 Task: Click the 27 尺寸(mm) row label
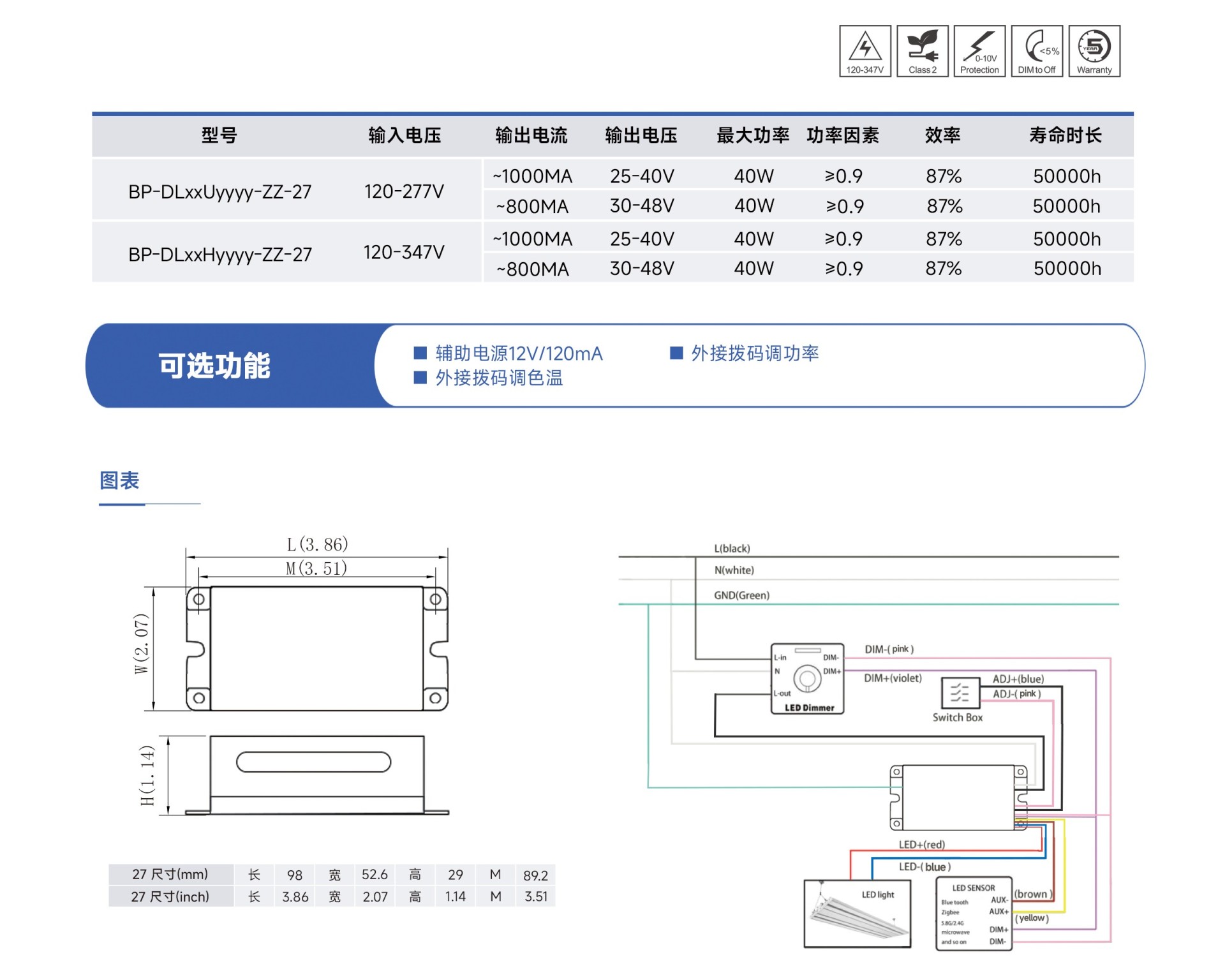tap(170, 874)
